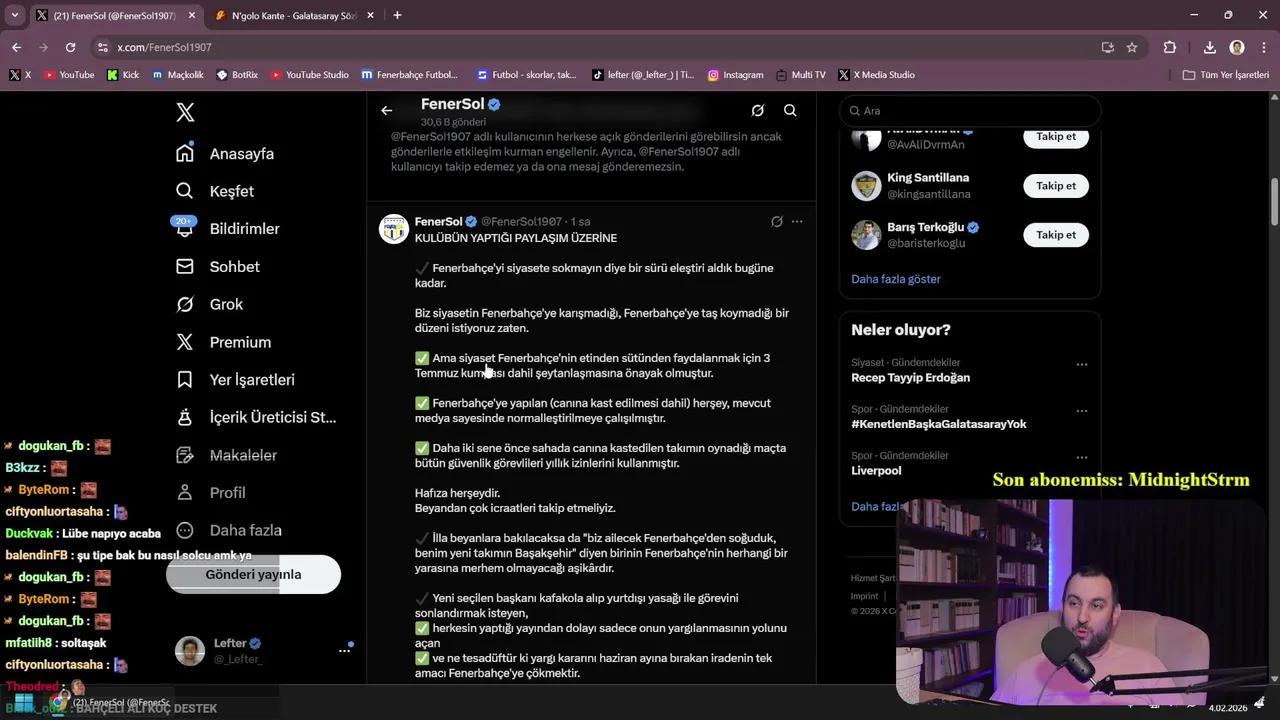Open more options for #KenetlenBaşkaGalatasarayYok trend
This screenshot has width=1280, height=720.
[1081, 411]
